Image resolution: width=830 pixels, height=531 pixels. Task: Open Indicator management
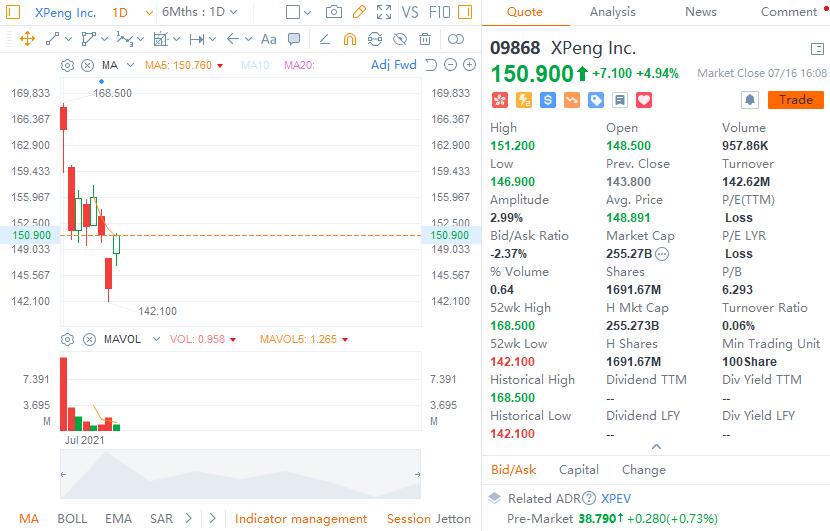coord(301,519)
